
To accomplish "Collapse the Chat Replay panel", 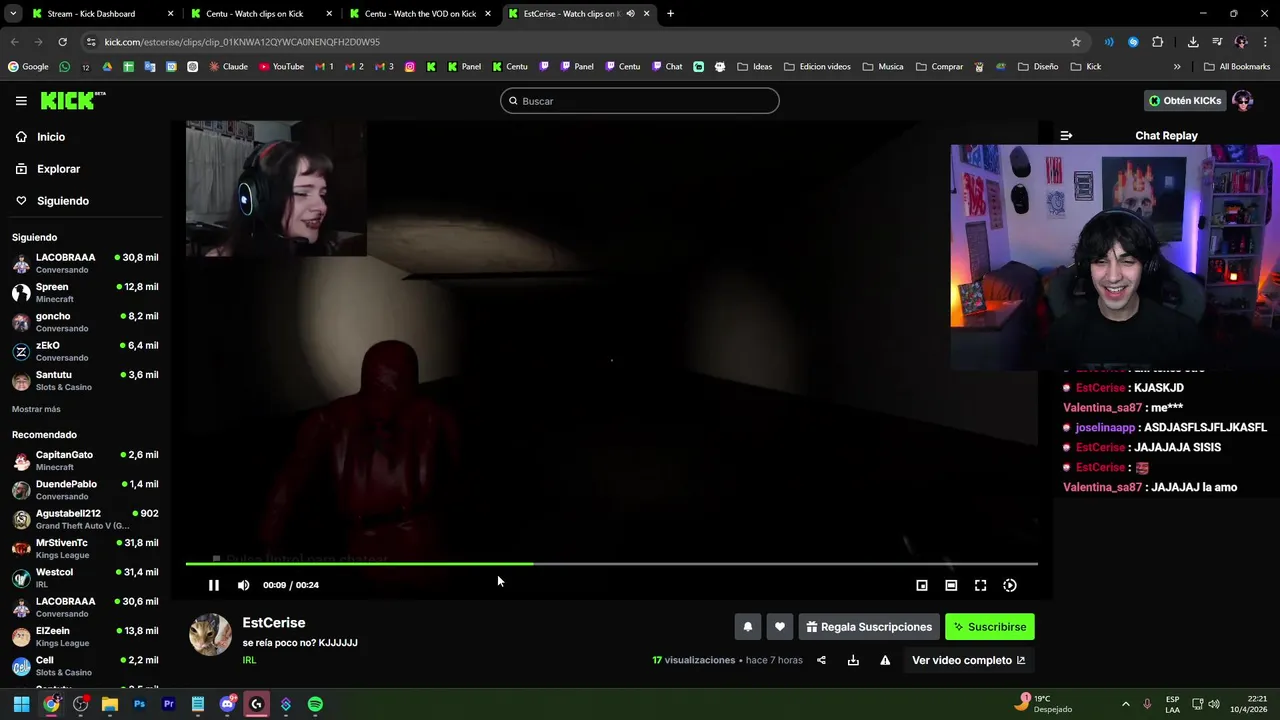I will [x=1066, y=136].
